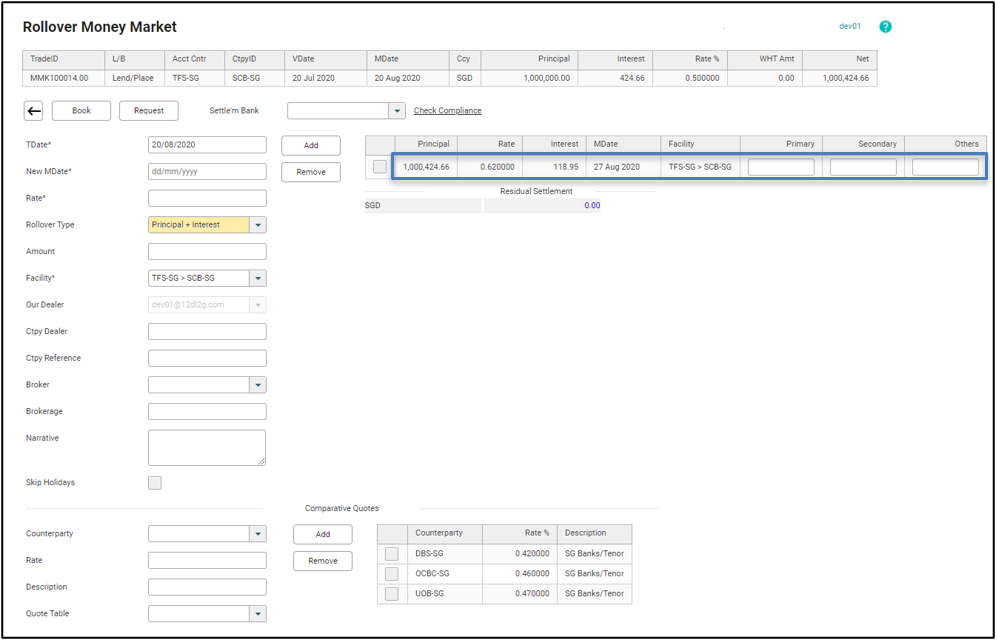Click Remove under Comparative Quotes

[x=322, y=561]
